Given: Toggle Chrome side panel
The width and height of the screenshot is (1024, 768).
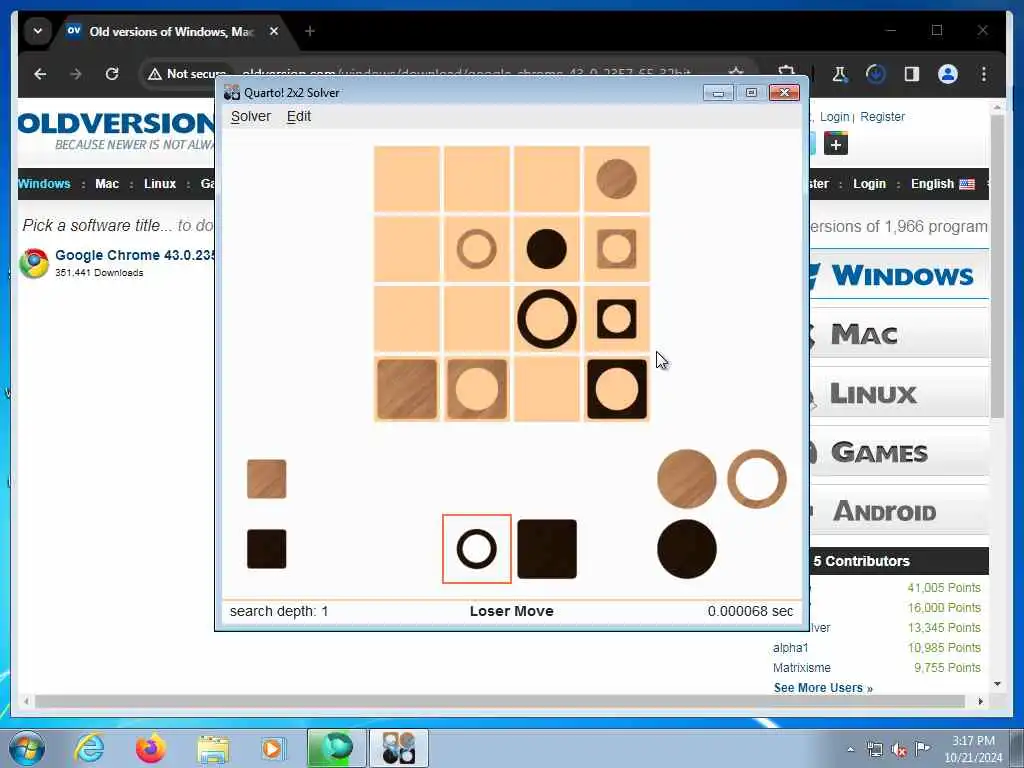Looking at the screenshot, I should click(912, 74).
